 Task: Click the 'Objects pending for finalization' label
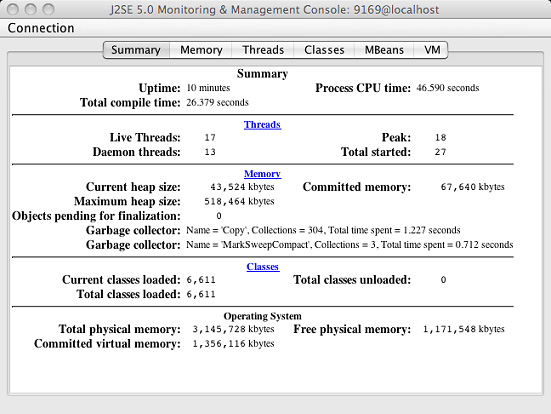coord(96,216)
